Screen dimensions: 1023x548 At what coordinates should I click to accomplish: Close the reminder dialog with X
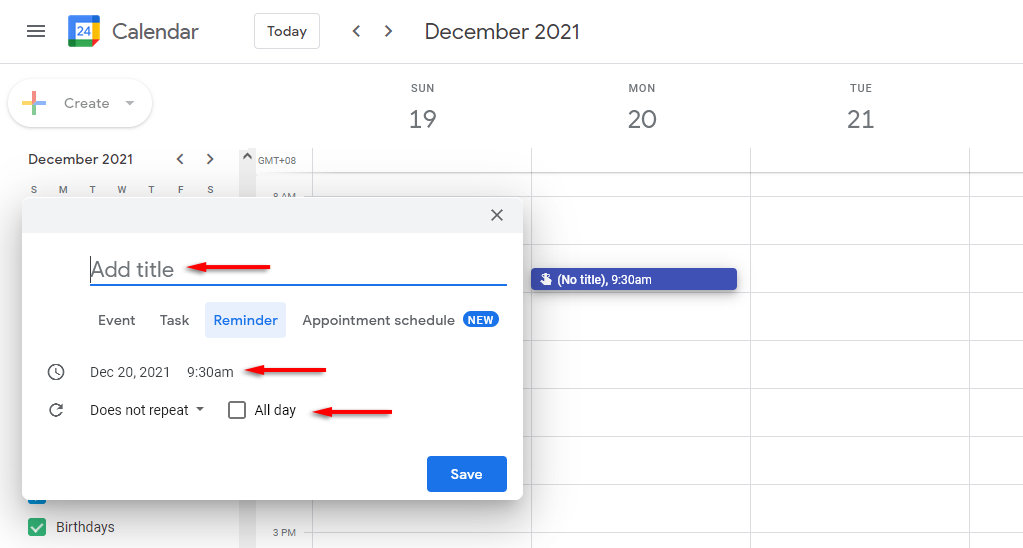[497, 215]
